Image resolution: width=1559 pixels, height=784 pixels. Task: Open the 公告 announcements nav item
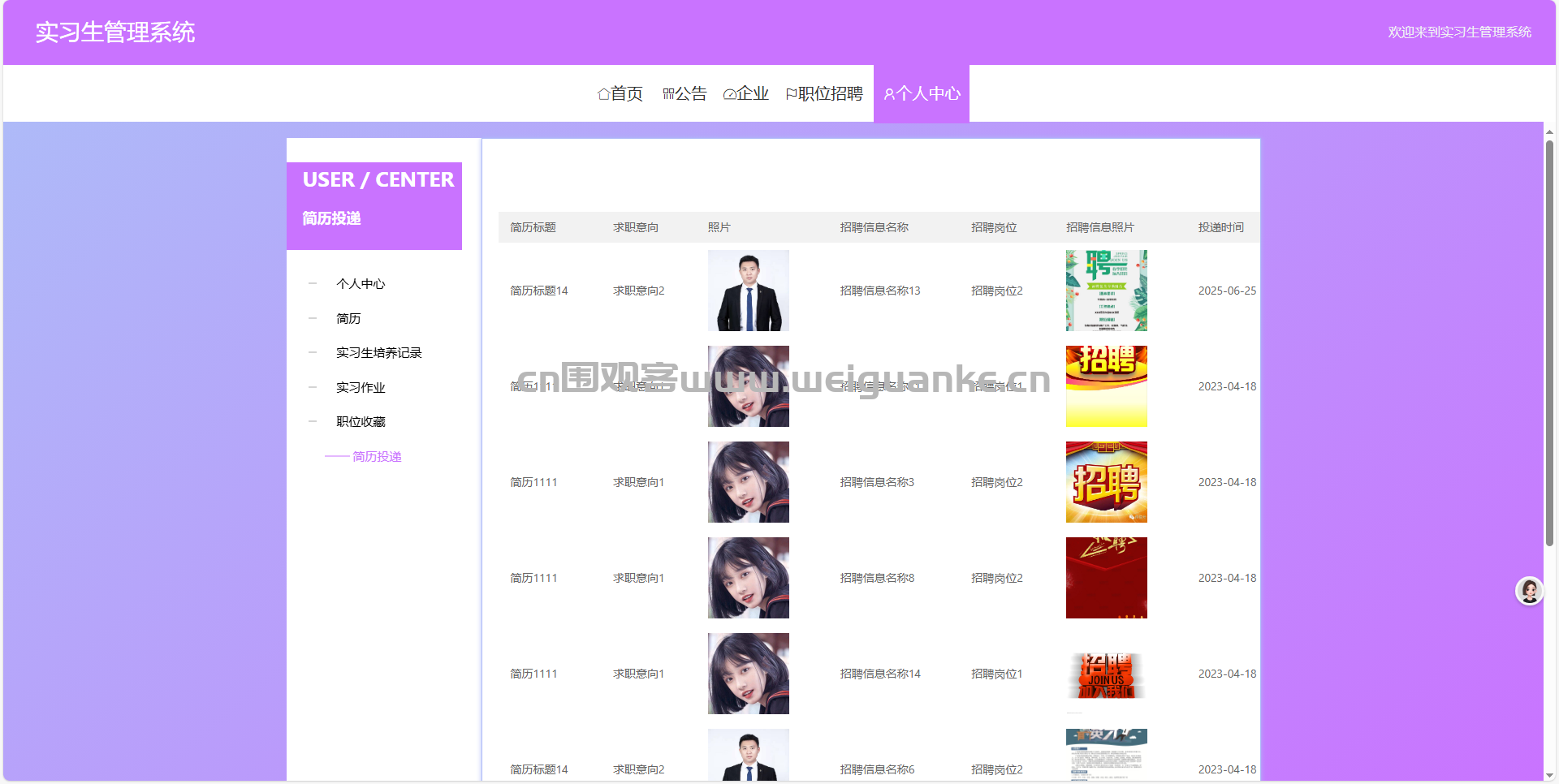684,93
